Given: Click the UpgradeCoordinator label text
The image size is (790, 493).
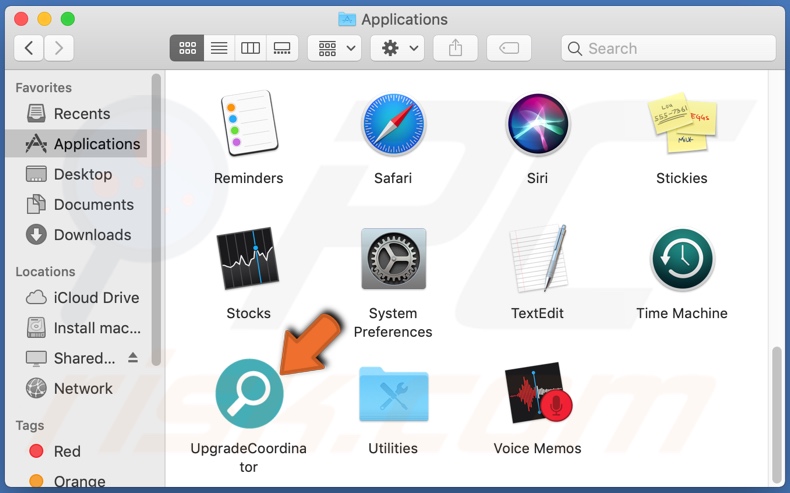Looking at the screenshot, I should click(x=248, y=457).
